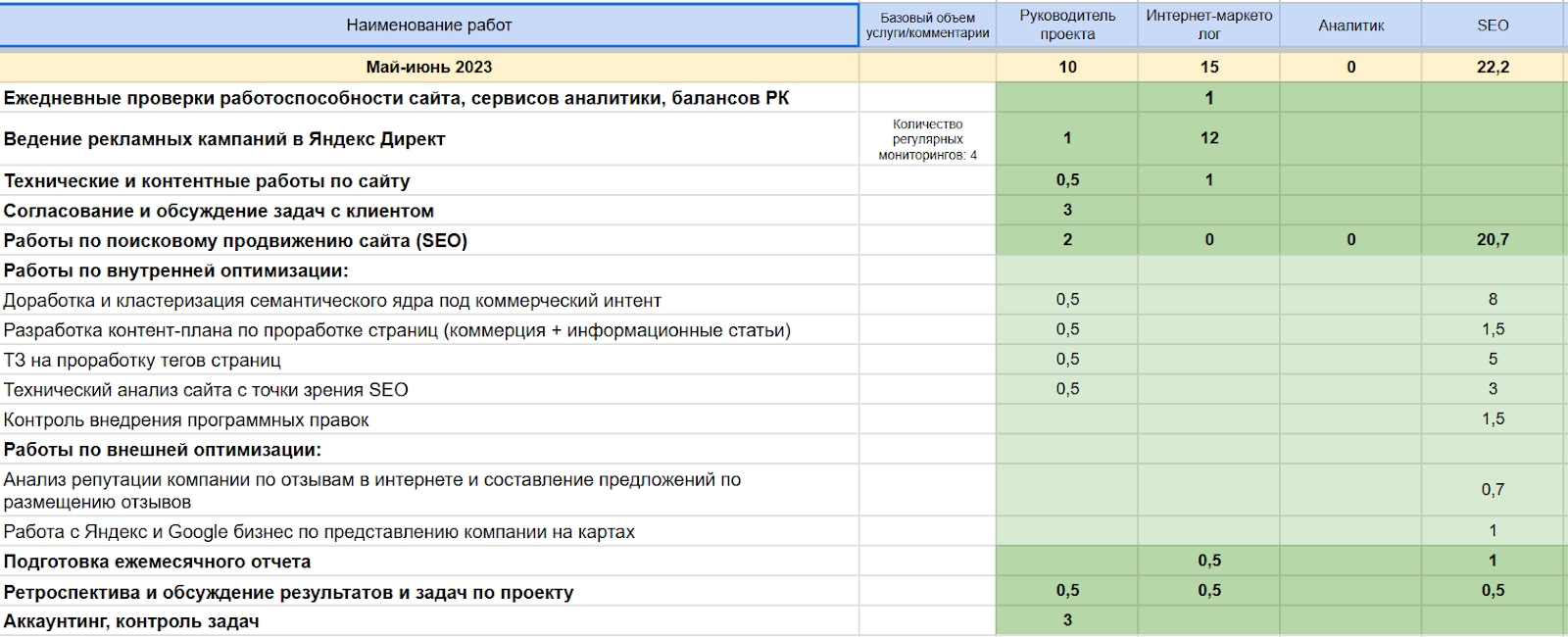The height and width of the screenshot is (637, 1568).
Task: Click the cell with value 12 for Яндекс Директ
Action: tap(1208, 138)
